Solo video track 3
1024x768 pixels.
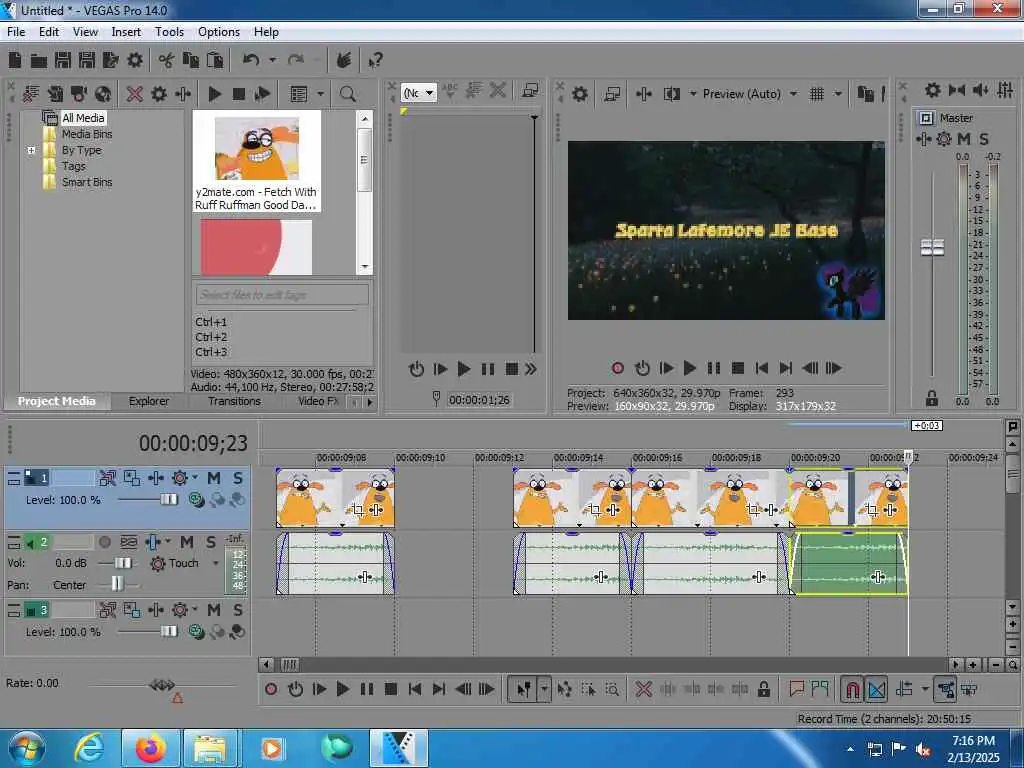click(238, 610)
